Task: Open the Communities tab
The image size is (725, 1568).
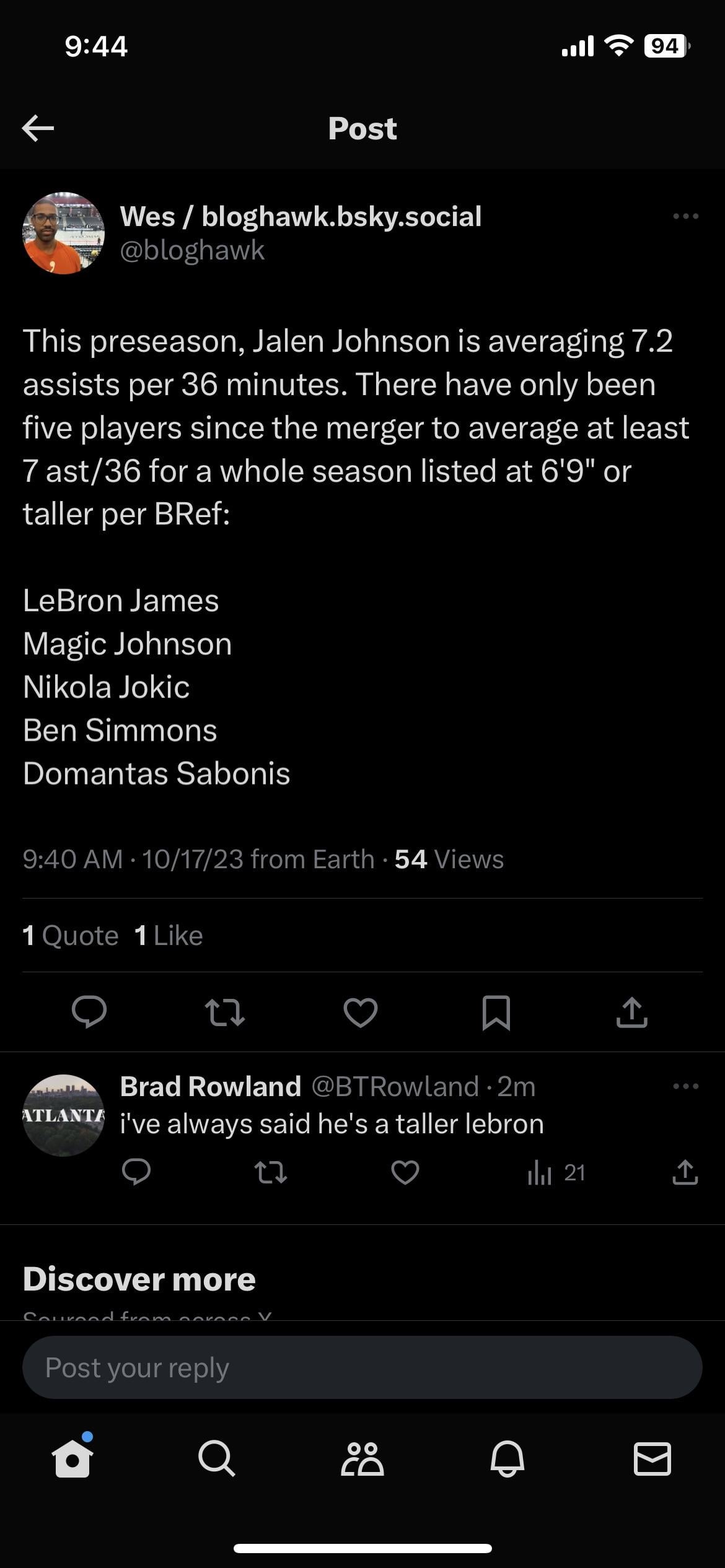Action: click(x=362, y=1459)
